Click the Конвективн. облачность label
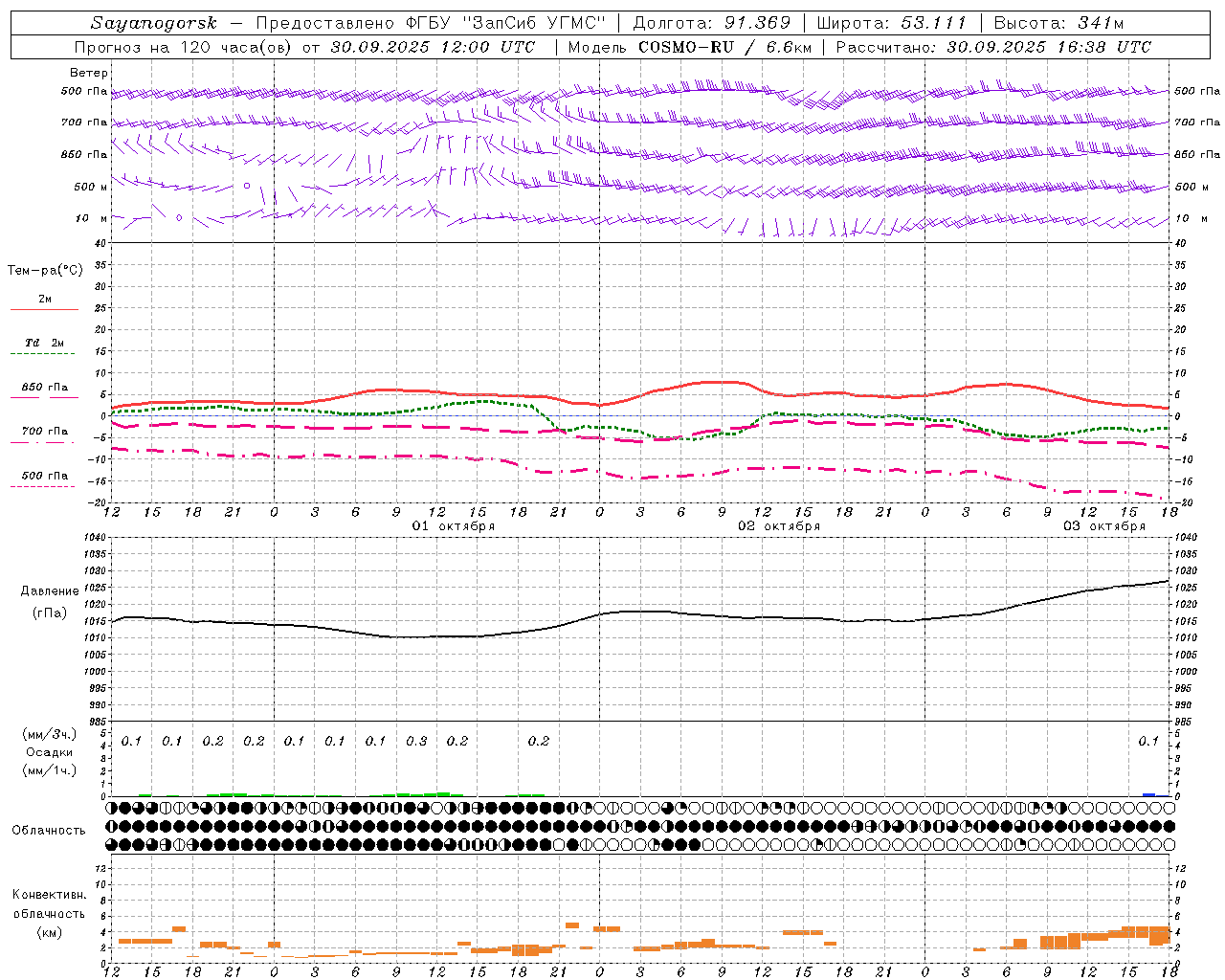This screenshot has height=980, width=1225. tap(49, 904)
